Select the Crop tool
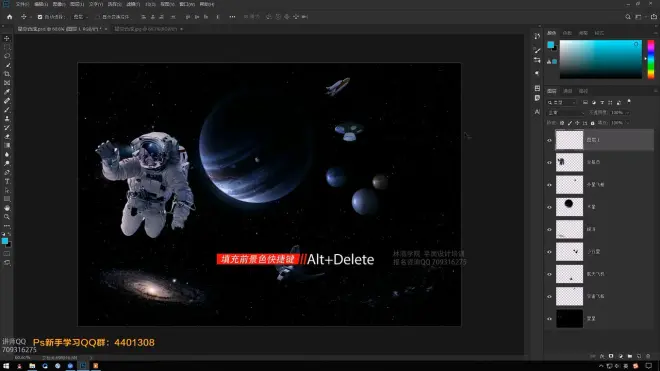This screenshot has width=660, height=371. [7, 74]
